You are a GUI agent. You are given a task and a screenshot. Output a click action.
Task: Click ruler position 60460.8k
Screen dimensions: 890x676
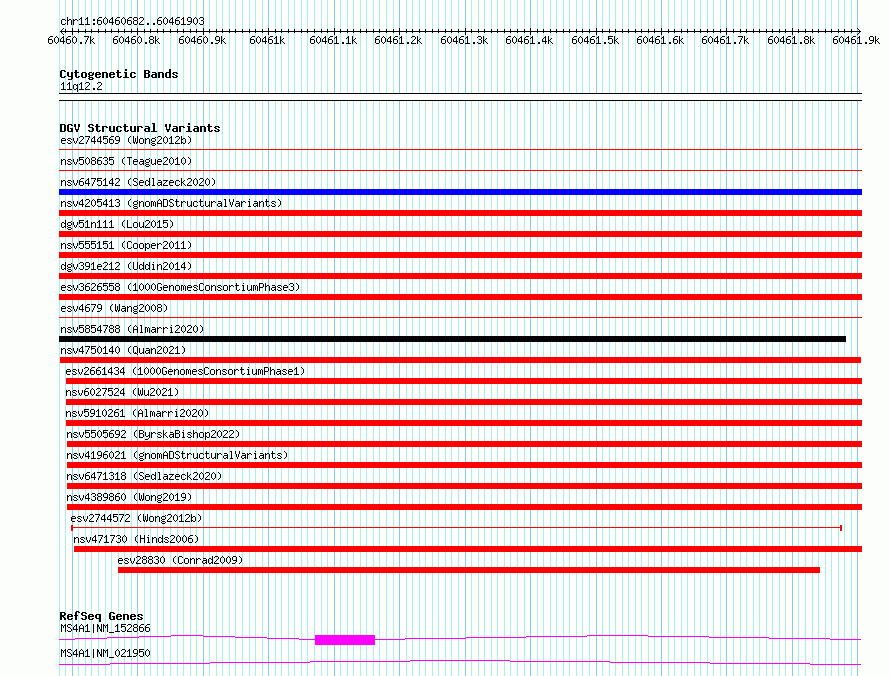(x=136, y=40)
